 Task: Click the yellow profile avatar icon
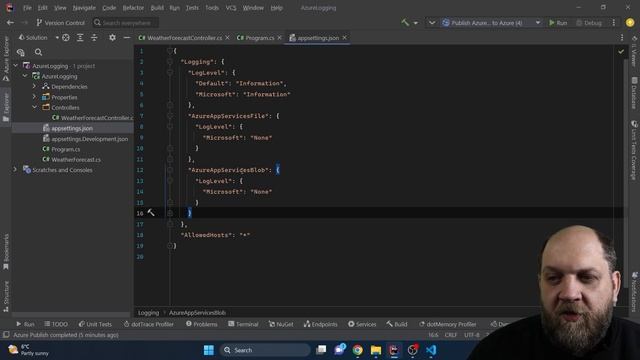(630, 22)
